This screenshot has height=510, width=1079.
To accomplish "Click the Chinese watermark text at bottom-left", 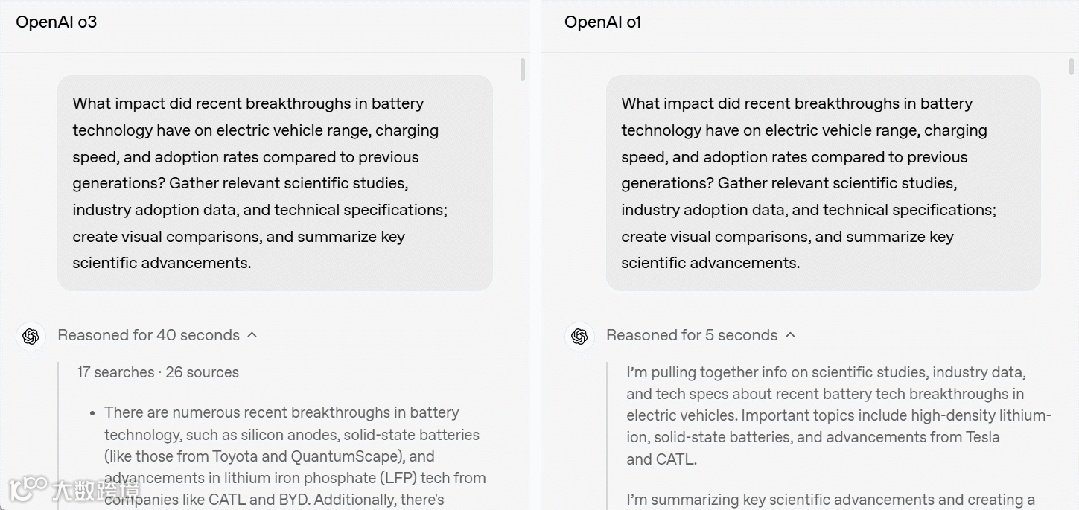I will click(x=96, y=490).
